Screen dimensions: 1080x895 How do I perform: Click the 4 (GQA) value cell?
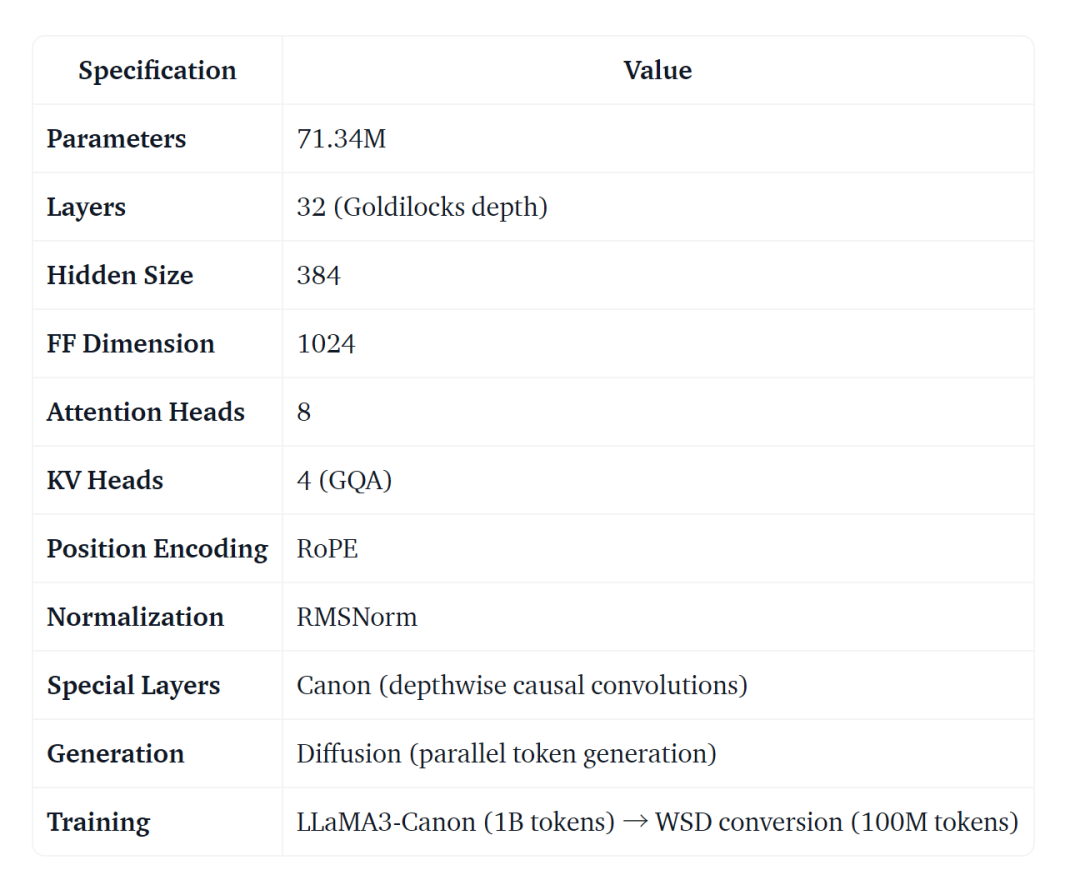point(344,480)
